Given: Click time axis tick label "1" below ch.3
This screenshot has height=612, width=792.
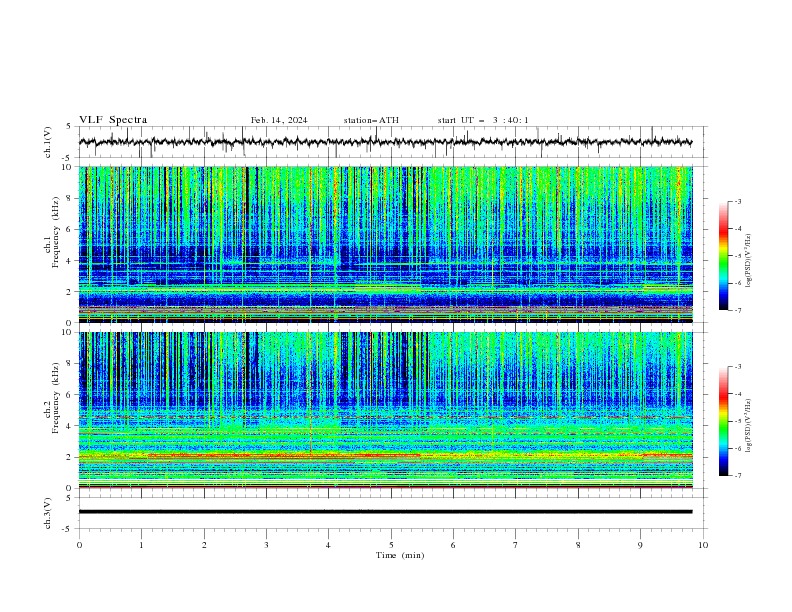Looking at the screenshot, I should (x=141, y=545).
